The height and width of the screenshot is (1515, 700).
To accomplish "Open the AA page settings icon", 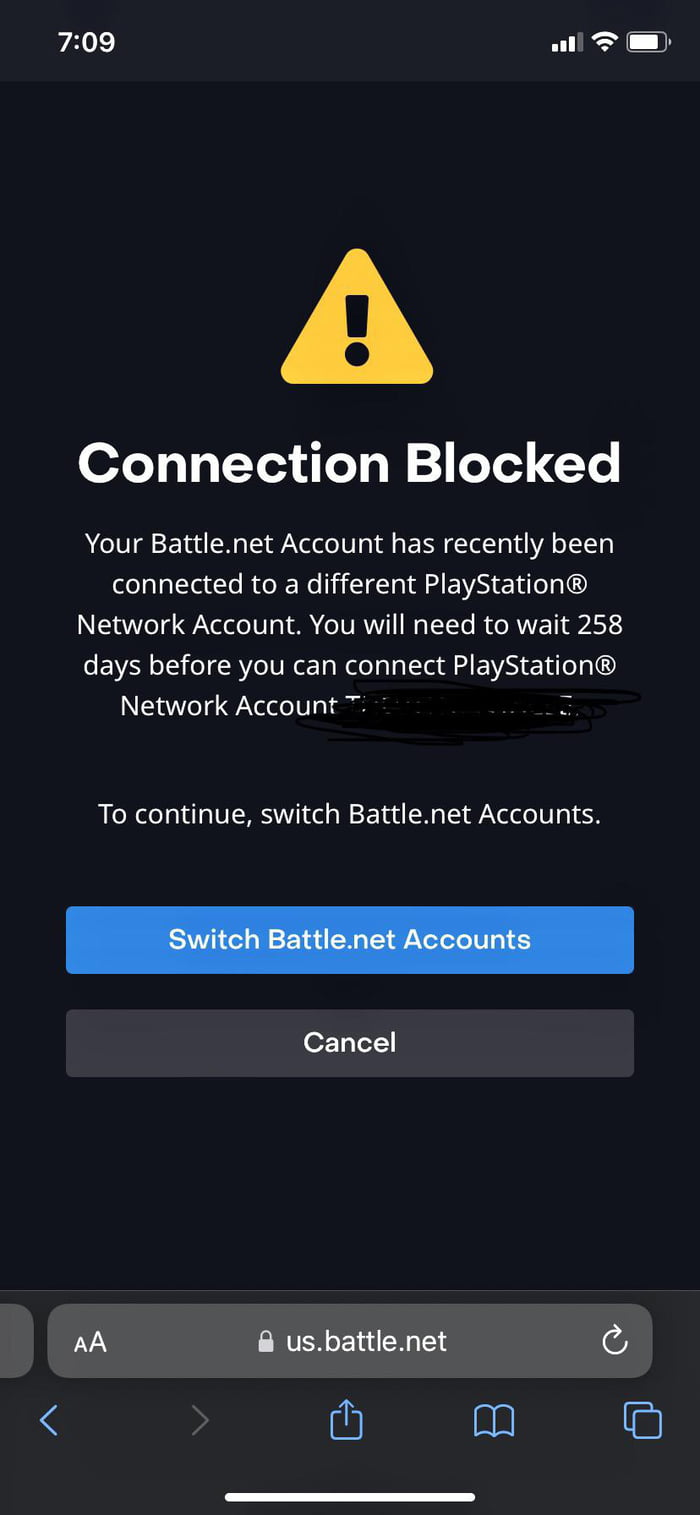I will pos(89,1341).
